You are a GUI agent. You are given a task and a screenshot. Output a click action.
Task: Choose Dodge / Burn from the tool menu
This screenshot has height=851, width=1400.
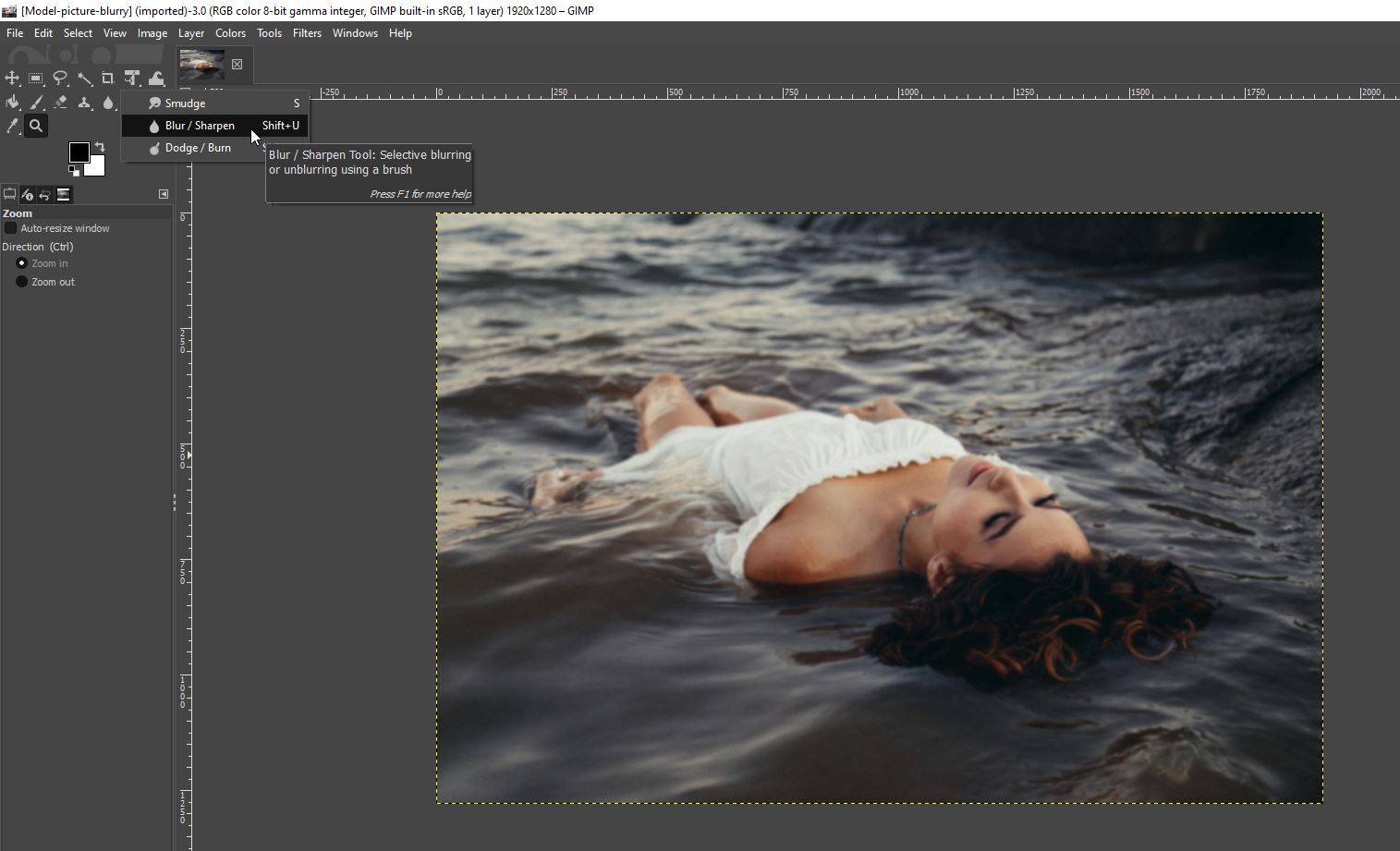(x=198, y=148)
